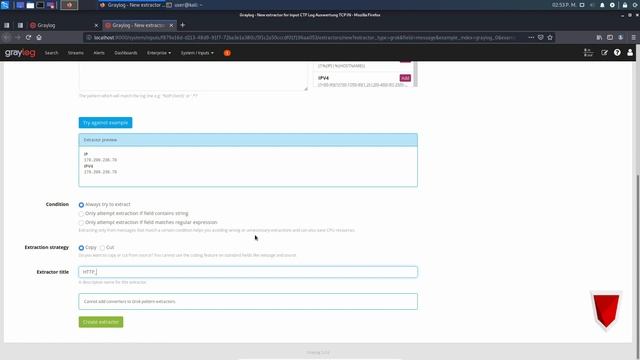Open the scratchpad edit icon in navbar
Image resolution: width=640 pixels, height=360 pixels.
(x=604, y=53)
